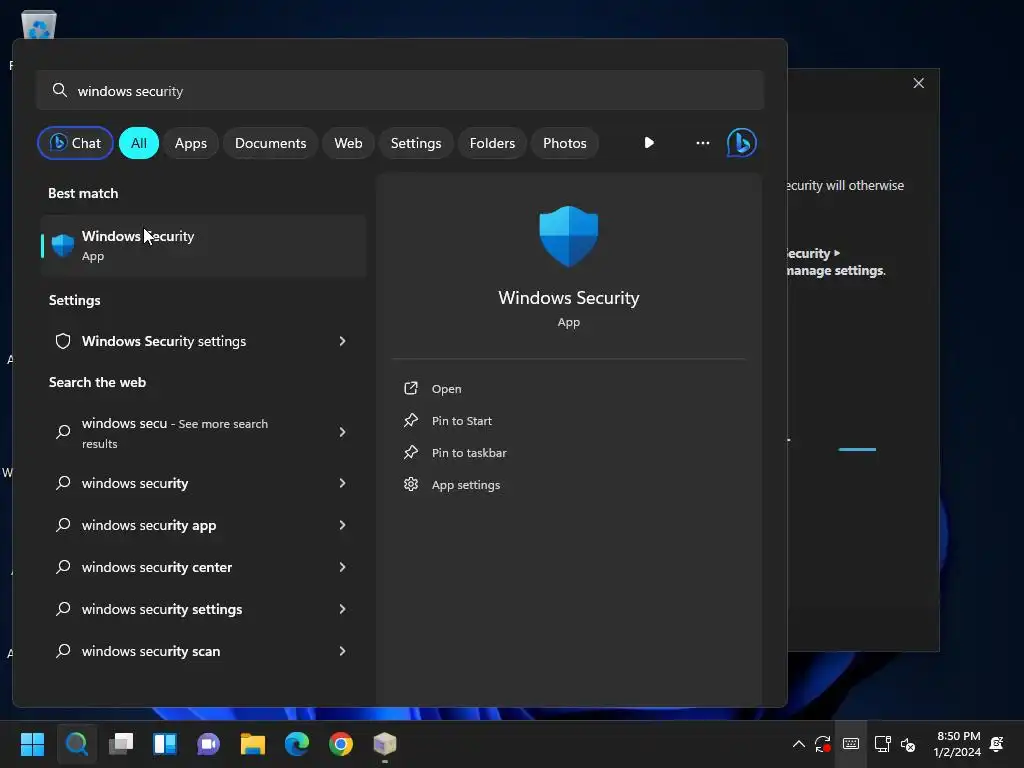The image size is (1024, 768).
Task: Show more filters with the play arrow
Action: click(x=649, y=143)
